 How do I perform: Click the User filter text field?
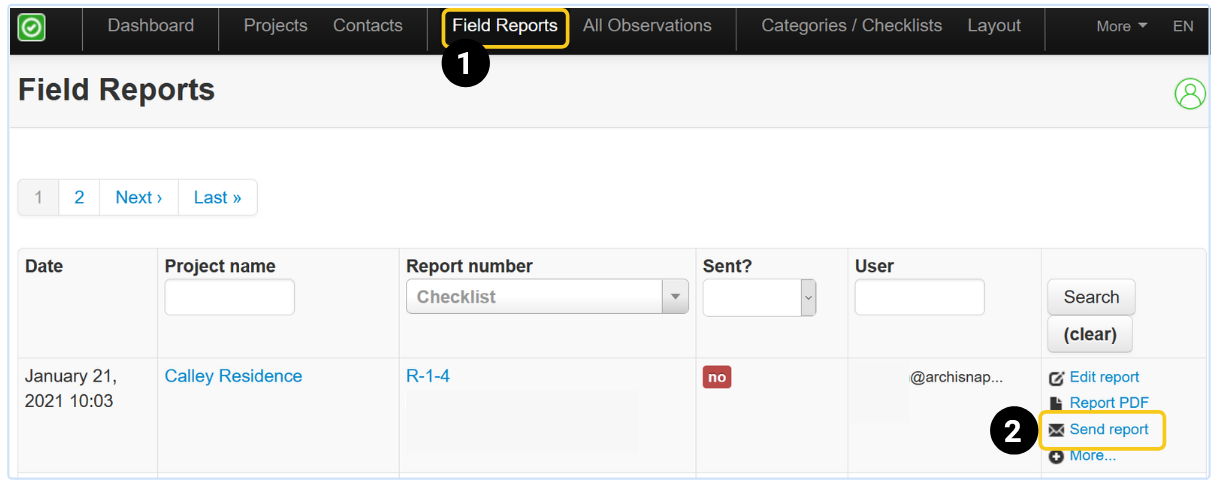click(x=919, y=297)
